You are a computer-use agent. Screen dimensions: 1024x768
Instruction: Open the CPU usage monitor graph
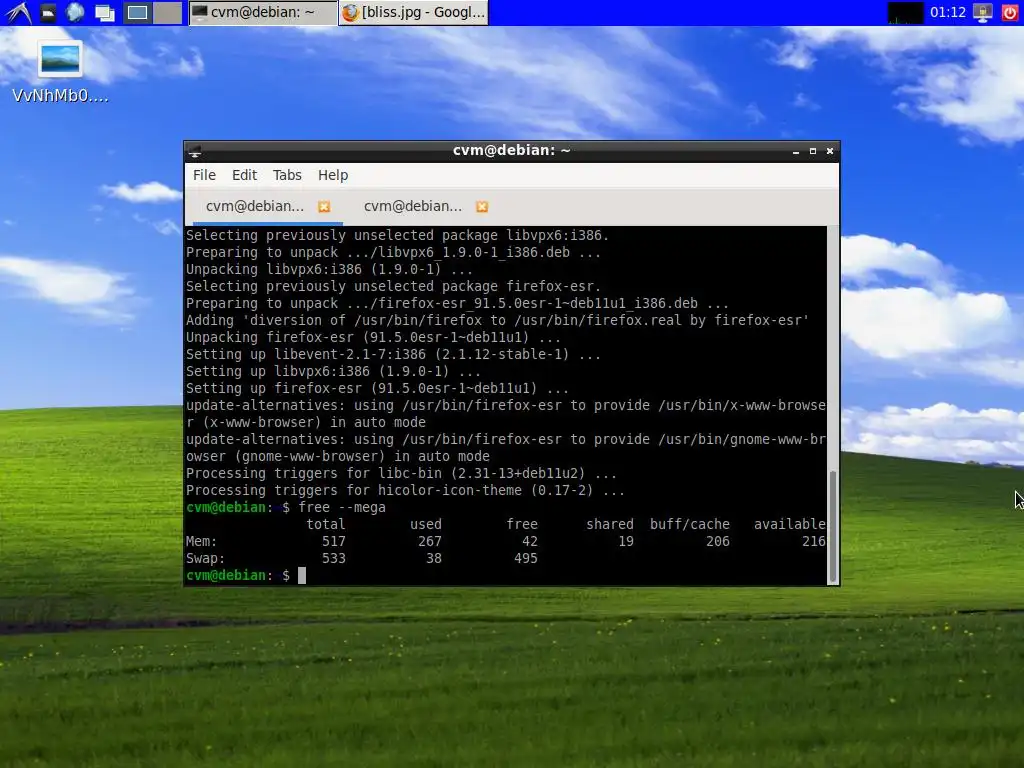pos(905,12)
